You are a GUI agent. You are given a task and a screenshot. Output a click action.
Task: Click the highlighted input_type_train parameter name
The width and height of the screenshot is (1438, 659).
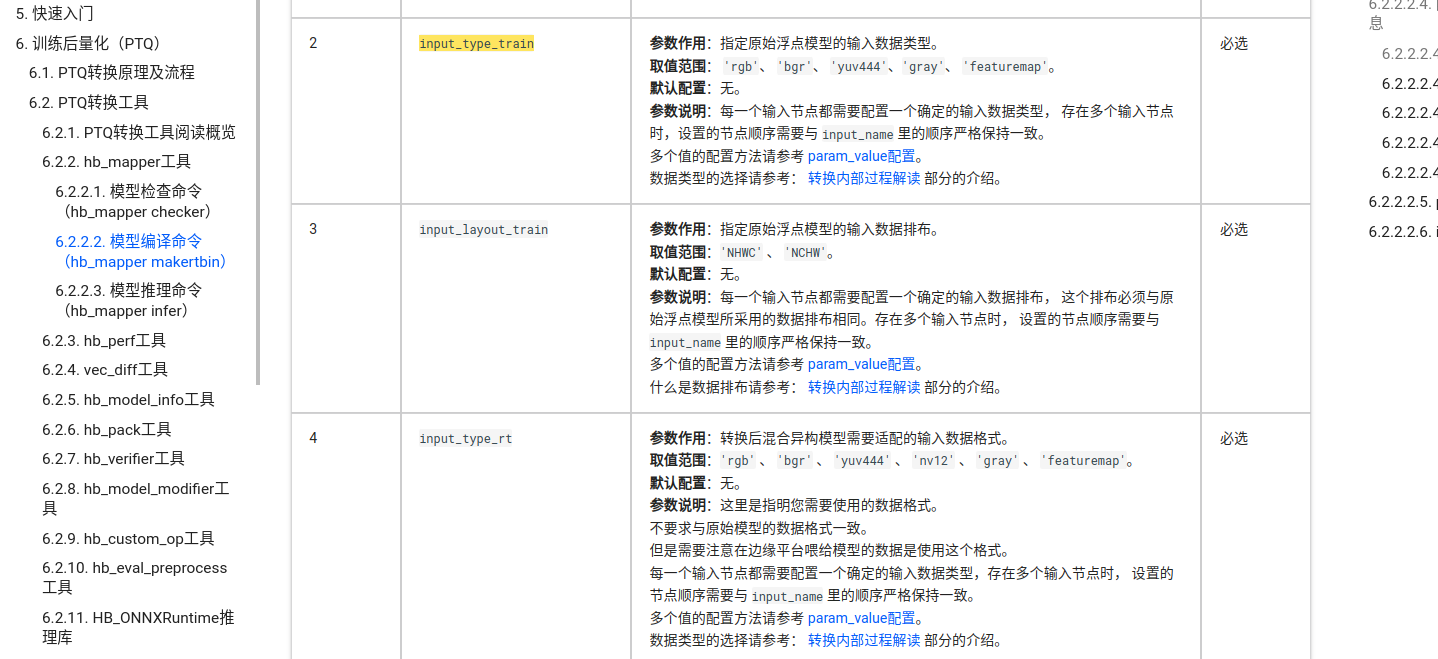pos(476,44)
